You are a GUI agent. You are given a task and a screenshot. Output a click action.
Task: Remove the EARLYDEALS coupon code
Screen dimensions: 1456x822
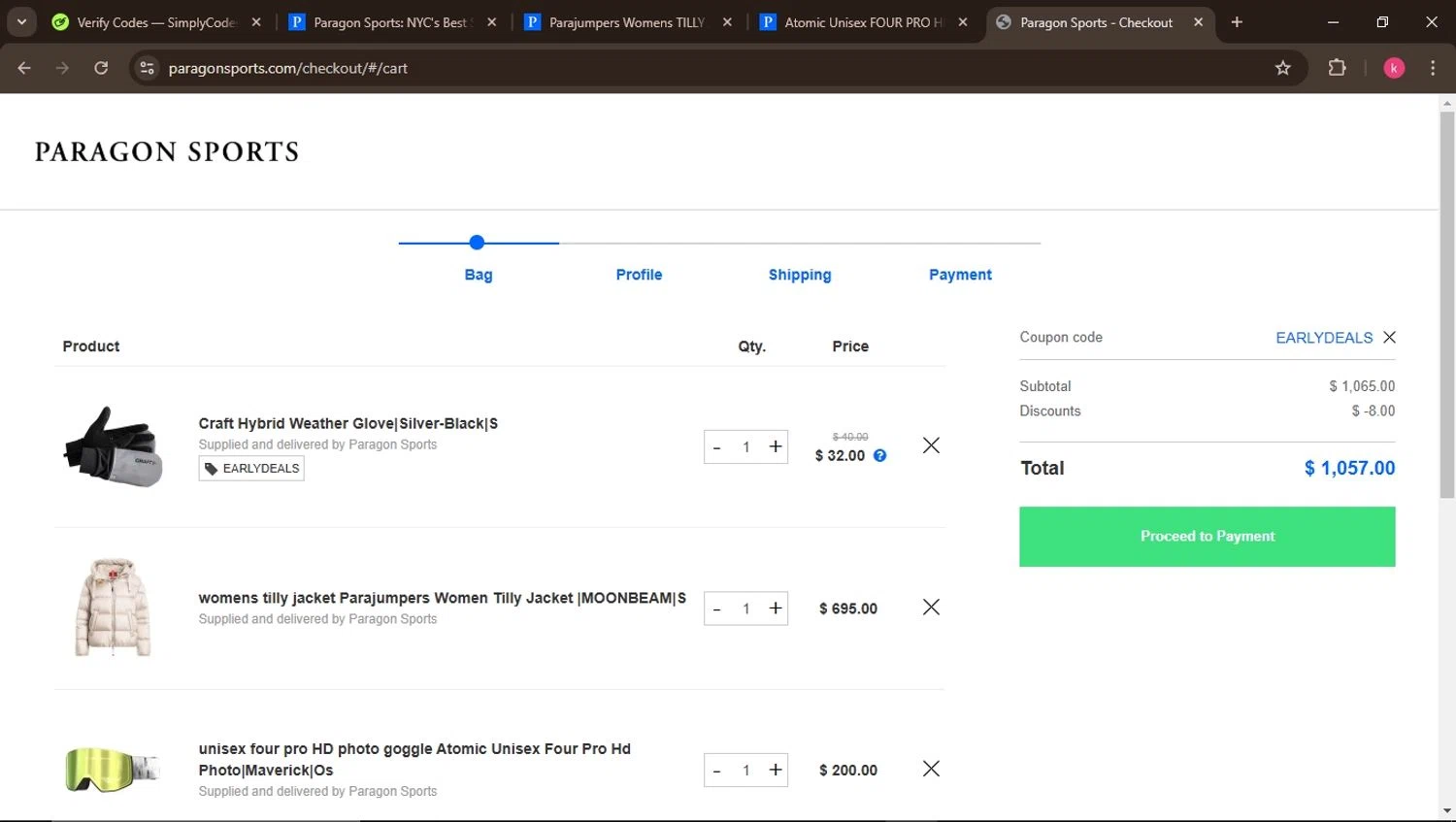pyautogui.click(x=1389, y=338)
